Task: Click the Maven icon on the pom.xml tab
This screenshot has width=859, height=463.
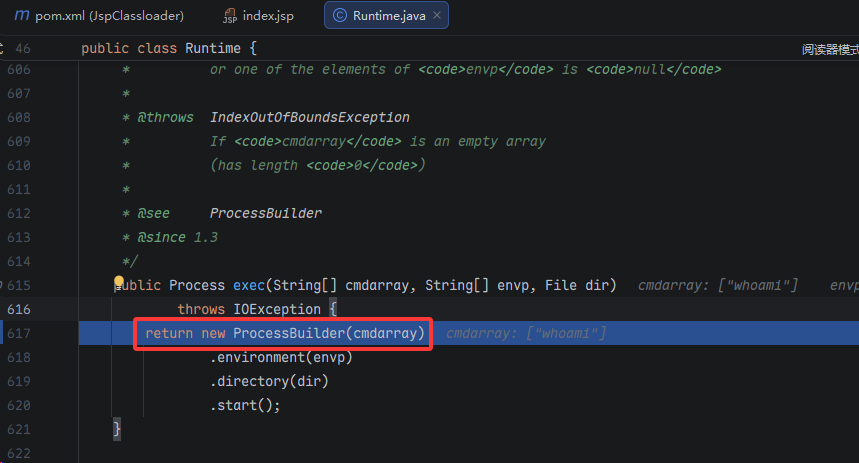Action: [x=21, y=16]
